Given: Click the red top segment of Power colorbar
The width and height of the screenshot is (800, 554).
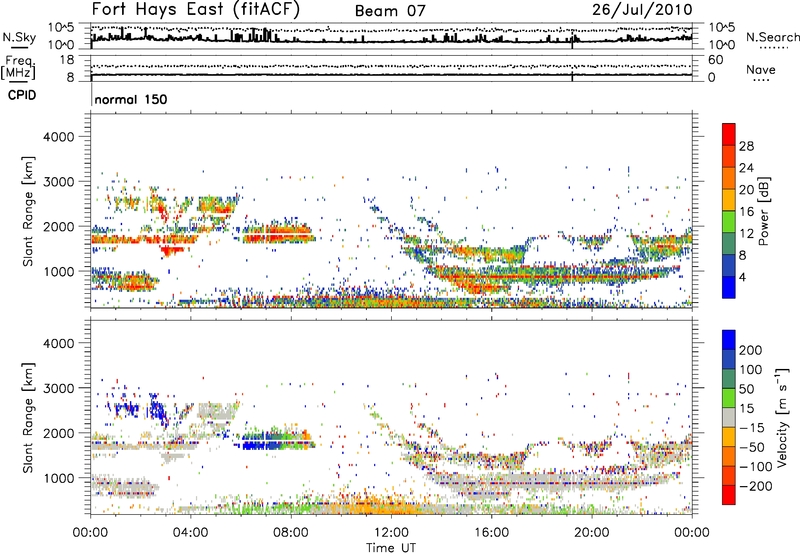Looking at the screenshot, I should [x=729, y=134].
